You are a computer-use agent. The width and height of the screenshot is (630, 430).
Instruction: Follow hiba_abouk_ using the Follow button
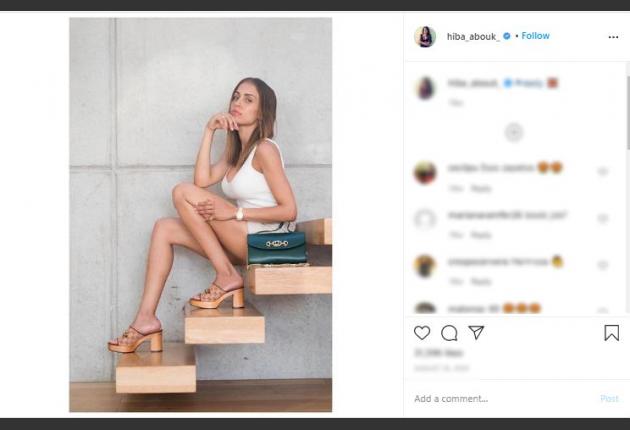click(535, 36)
